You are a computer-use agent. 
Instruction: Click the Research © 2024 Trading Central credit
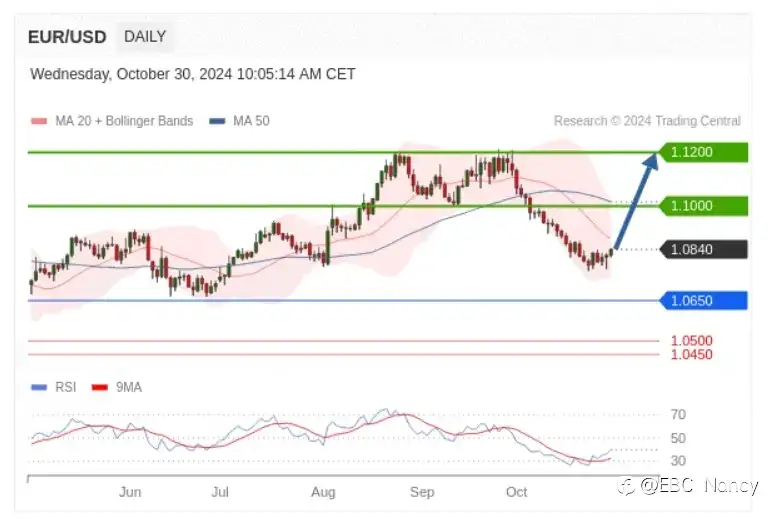[x=647, y=121]
